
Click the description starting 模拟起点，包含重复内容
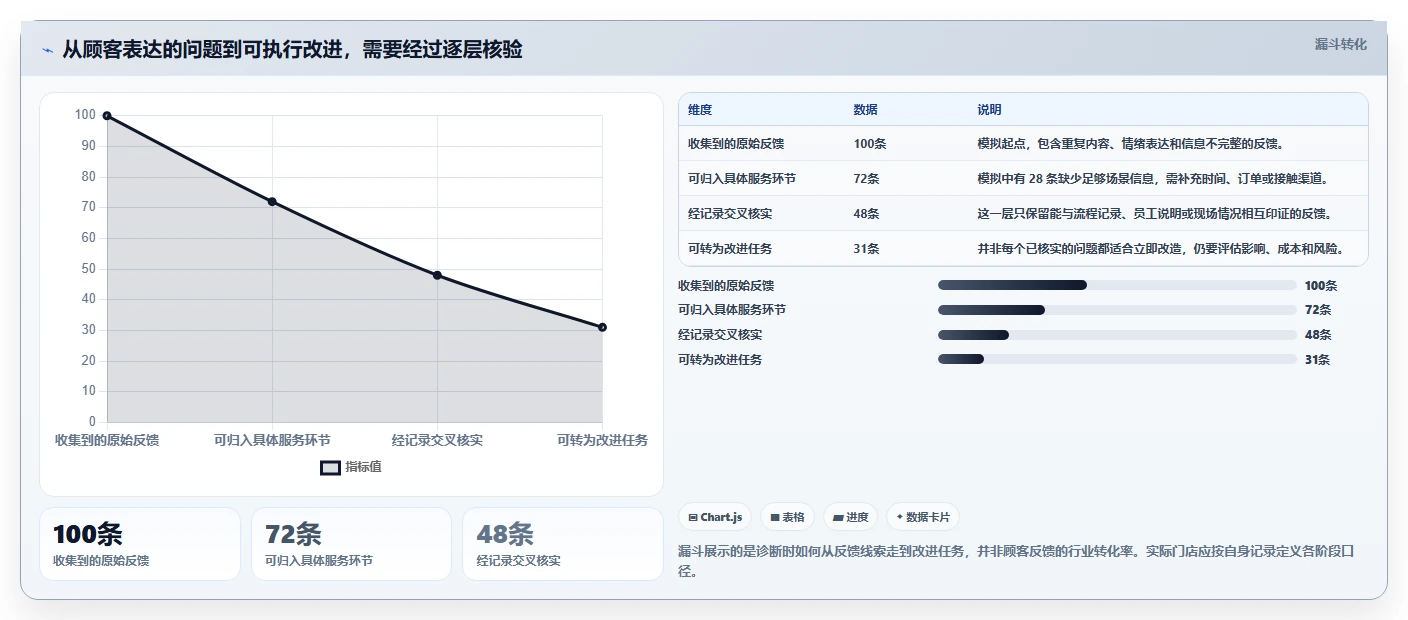click(1130, 144)
